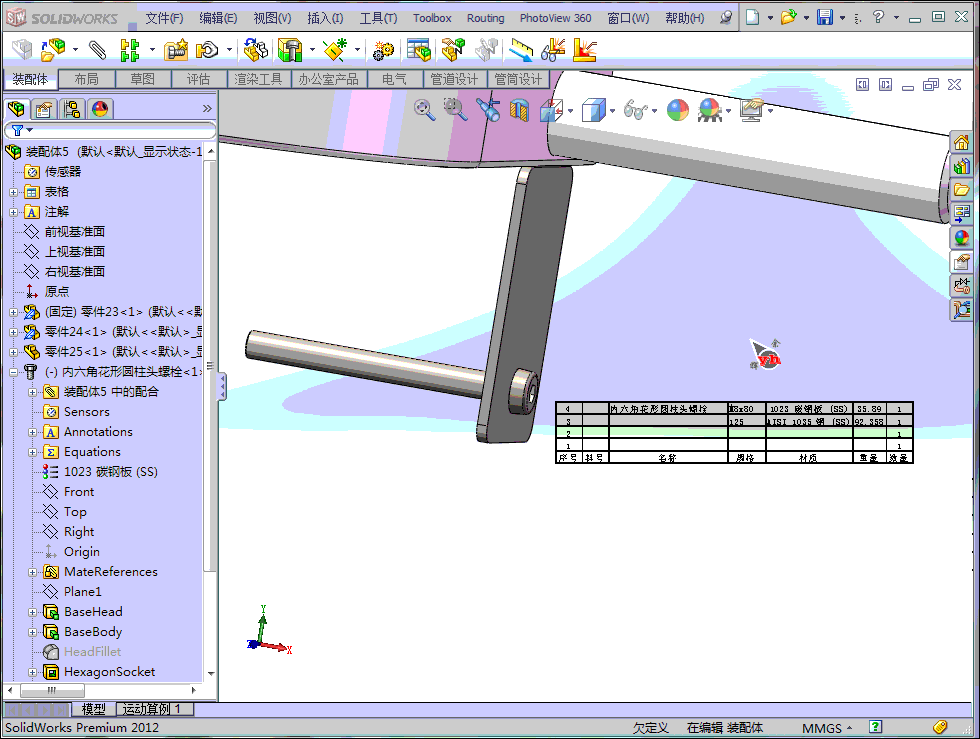
Task: Open the 插入(I) menu
Action: tap(325, 18)
